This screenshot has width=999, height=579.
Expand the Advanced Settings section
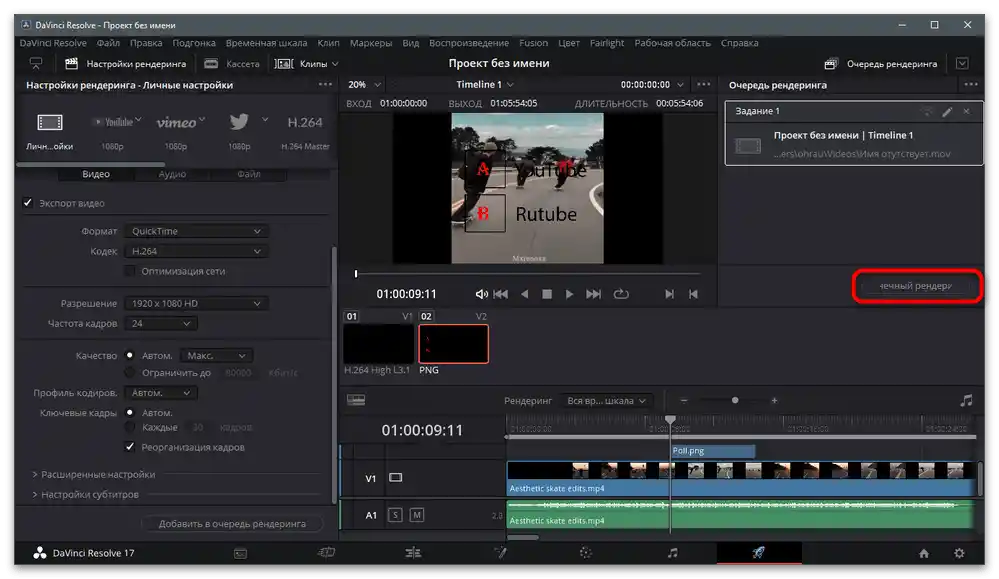(95, 474)
